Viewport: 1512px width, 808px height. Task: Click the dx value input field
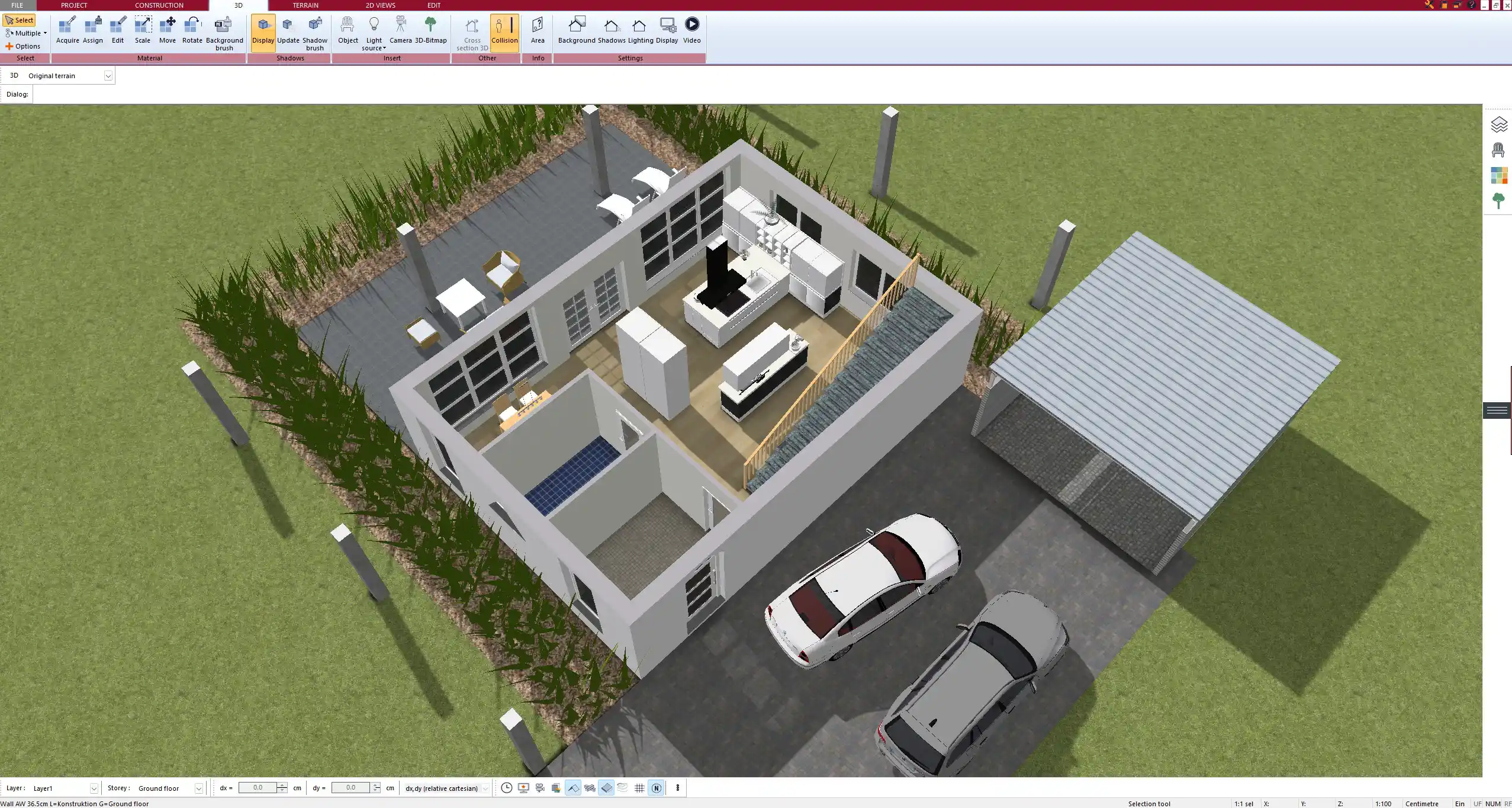(x=258, y=788)
